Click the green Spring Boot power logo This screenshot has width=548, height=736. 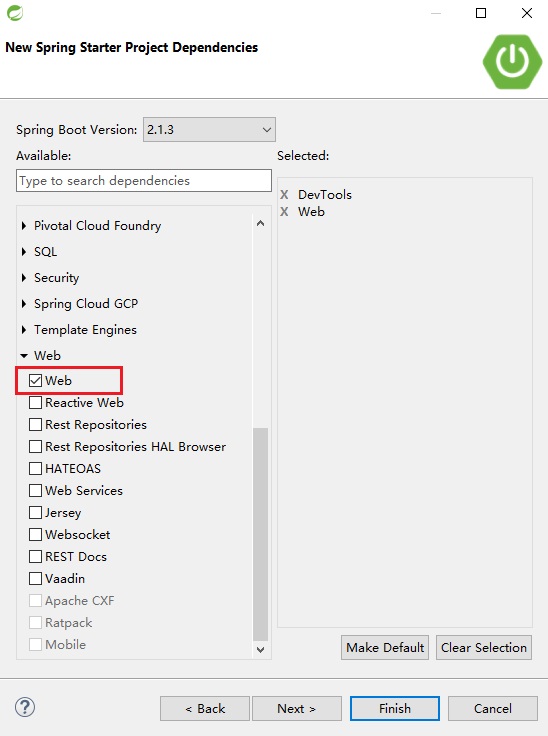[512, 61]
